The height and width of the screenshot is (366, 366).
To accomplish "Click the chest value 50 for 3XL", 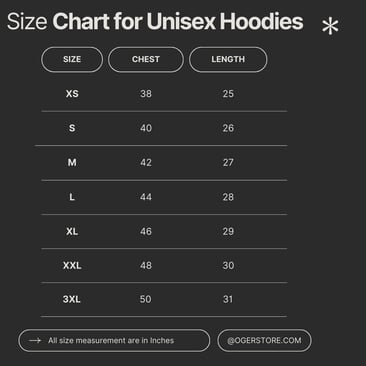I will [146, 299].
